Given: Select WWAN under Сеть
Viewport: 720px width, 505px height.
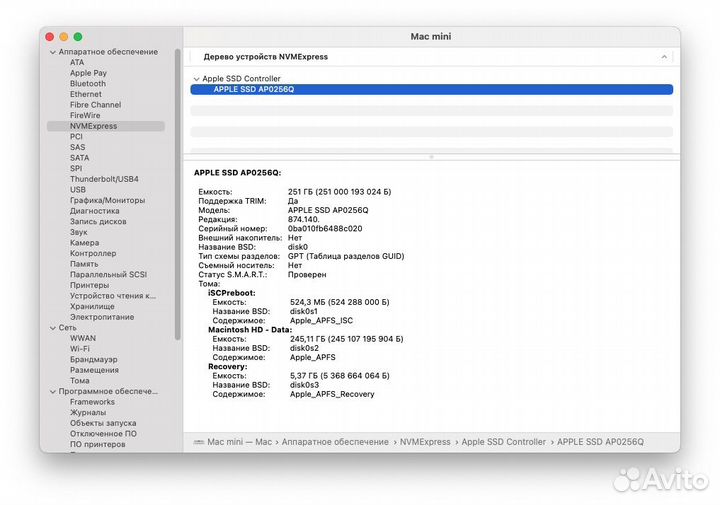Looking at the screenshot, I should click(83, 338).
